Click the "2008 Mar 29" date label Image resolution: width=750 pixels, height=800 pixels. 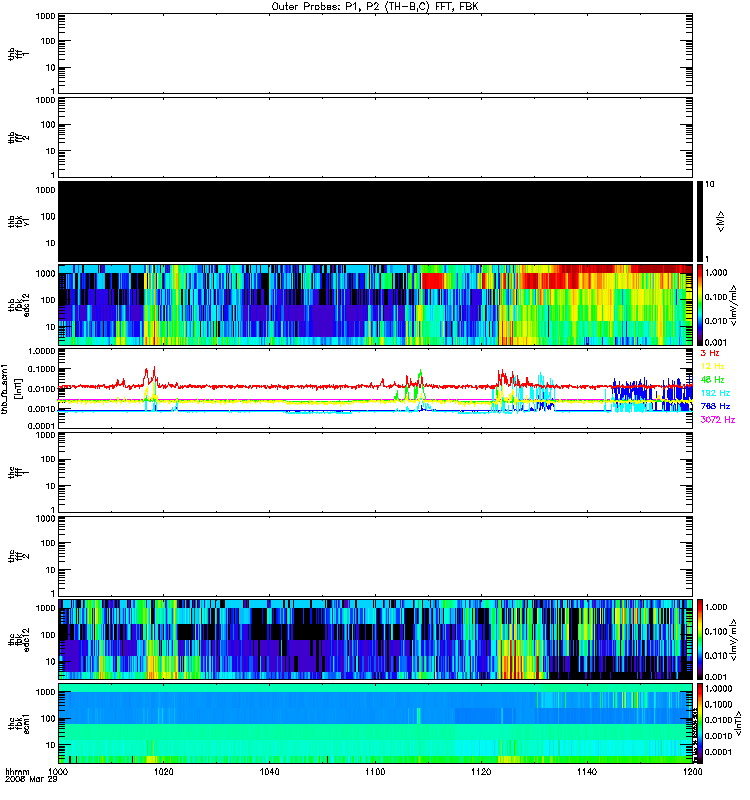point(31,779)
